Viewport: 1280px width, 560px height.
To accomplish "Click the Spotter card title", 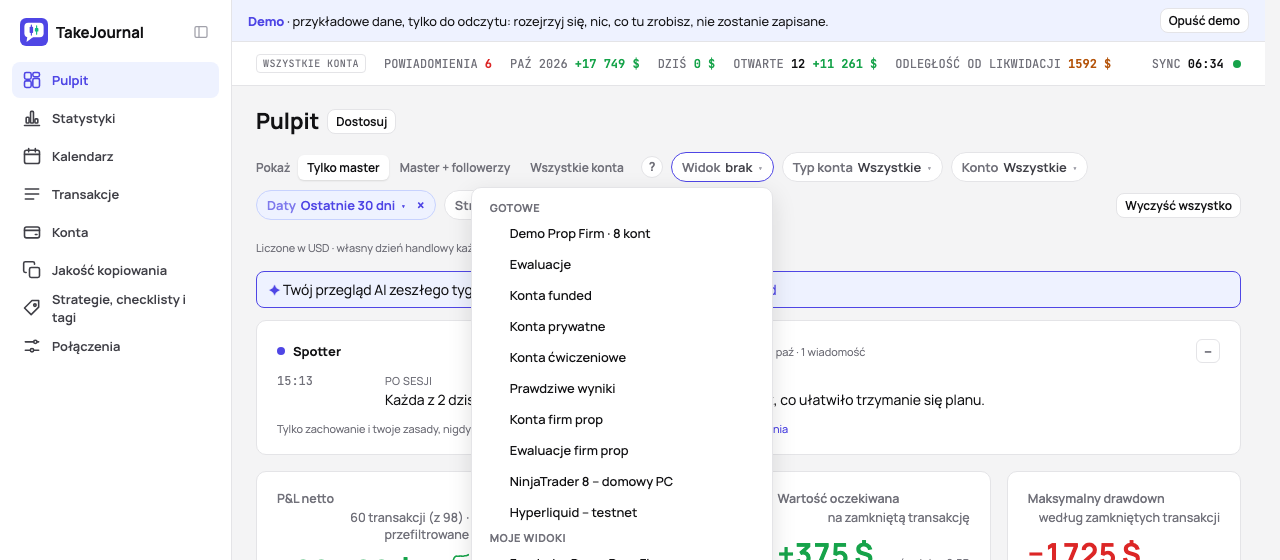I will (317, 351).
